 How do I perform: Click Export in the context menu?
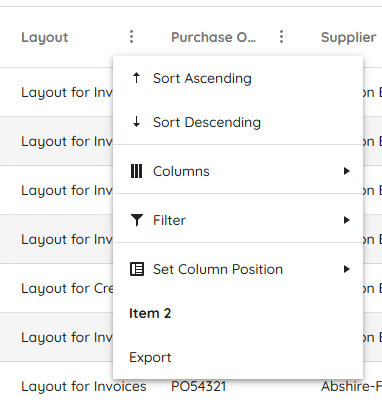[238, 357]
